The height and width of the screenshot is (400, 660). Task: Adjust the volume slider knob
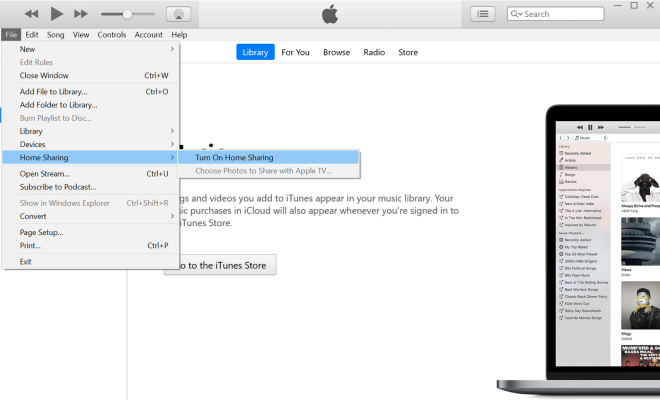pos(127,14)
